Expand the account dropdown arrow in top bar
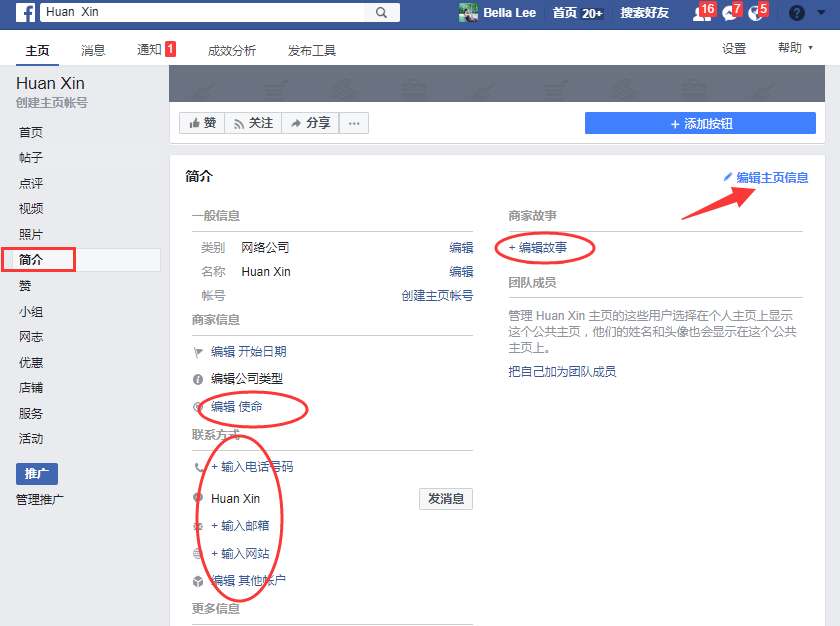Screen dimensions: 840x626 tap(821, 13)
